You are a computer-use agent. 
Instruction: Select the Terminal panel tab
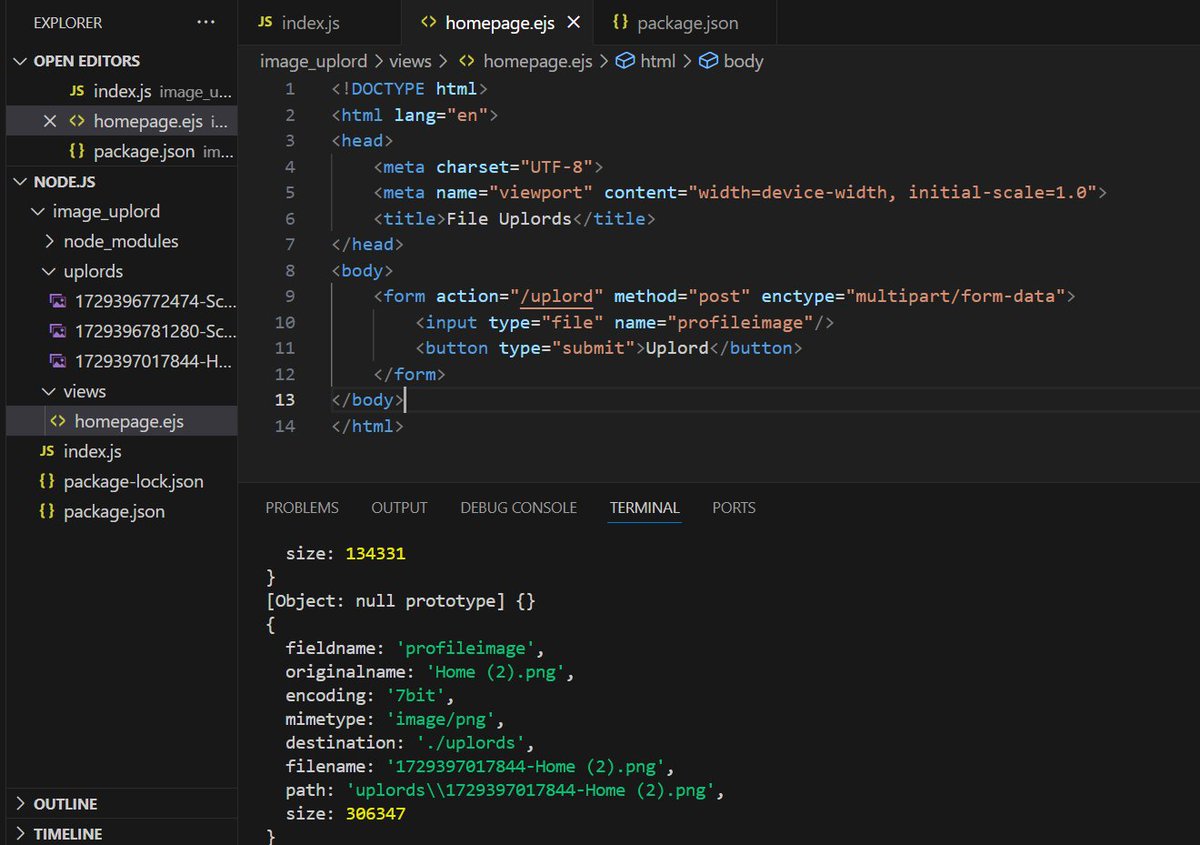645,508
